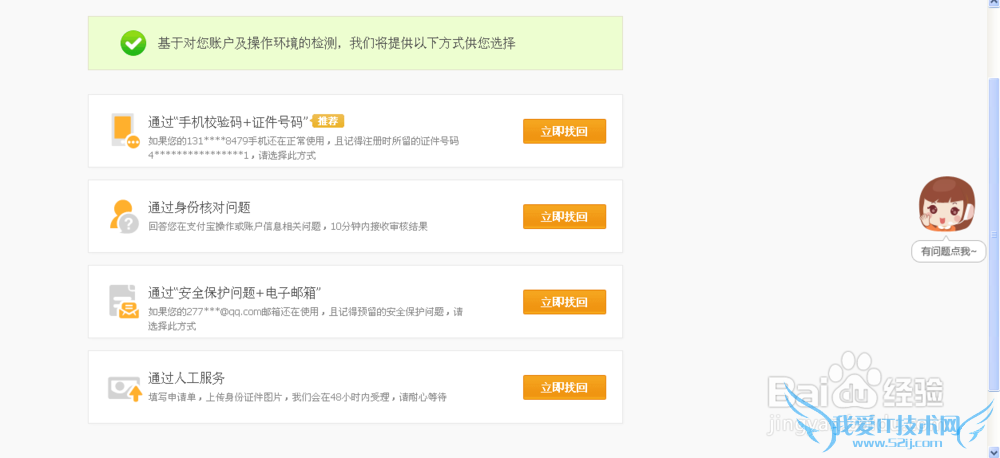Click the security question email icon

click(x=125, y=301)
